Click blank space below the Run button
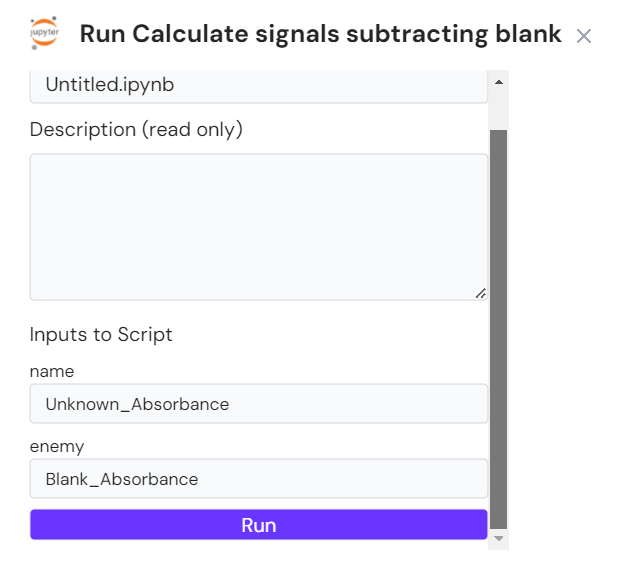The height and width of the screenshot is (561, 631). [258, 550]
